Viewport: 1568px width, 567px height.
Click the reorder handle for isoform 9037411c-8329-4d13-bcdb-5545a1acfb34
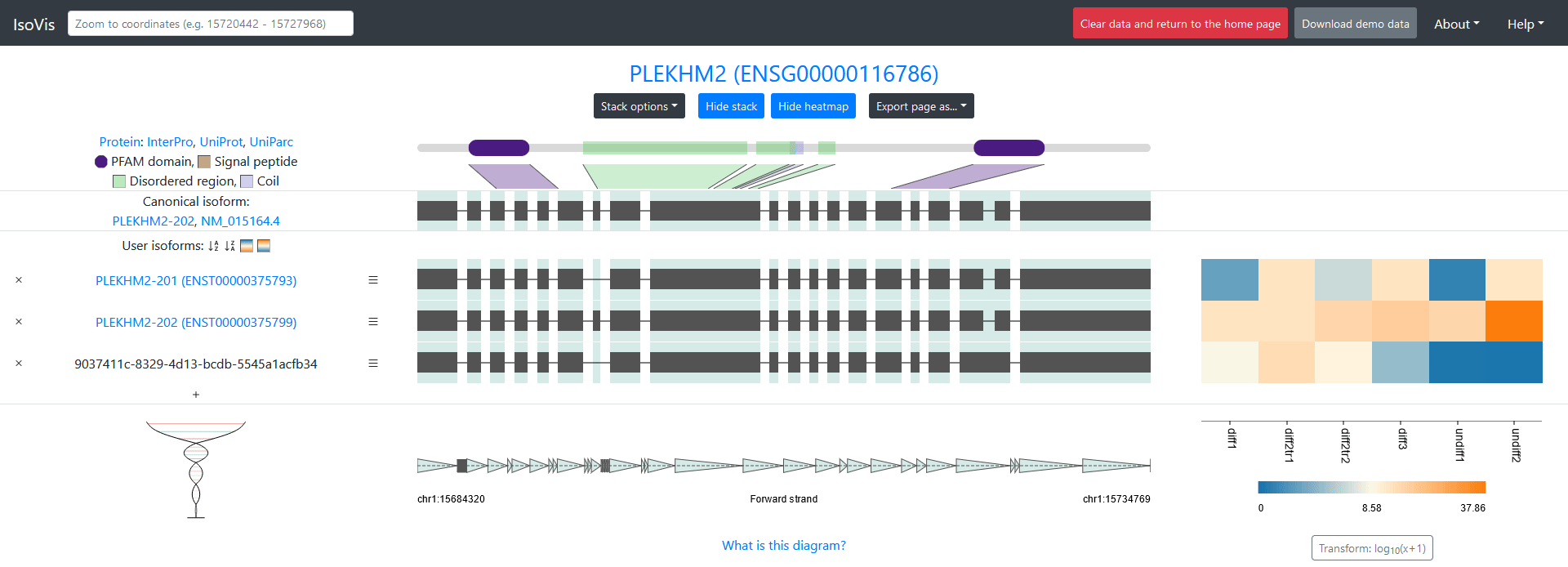[x=373, y=364]
